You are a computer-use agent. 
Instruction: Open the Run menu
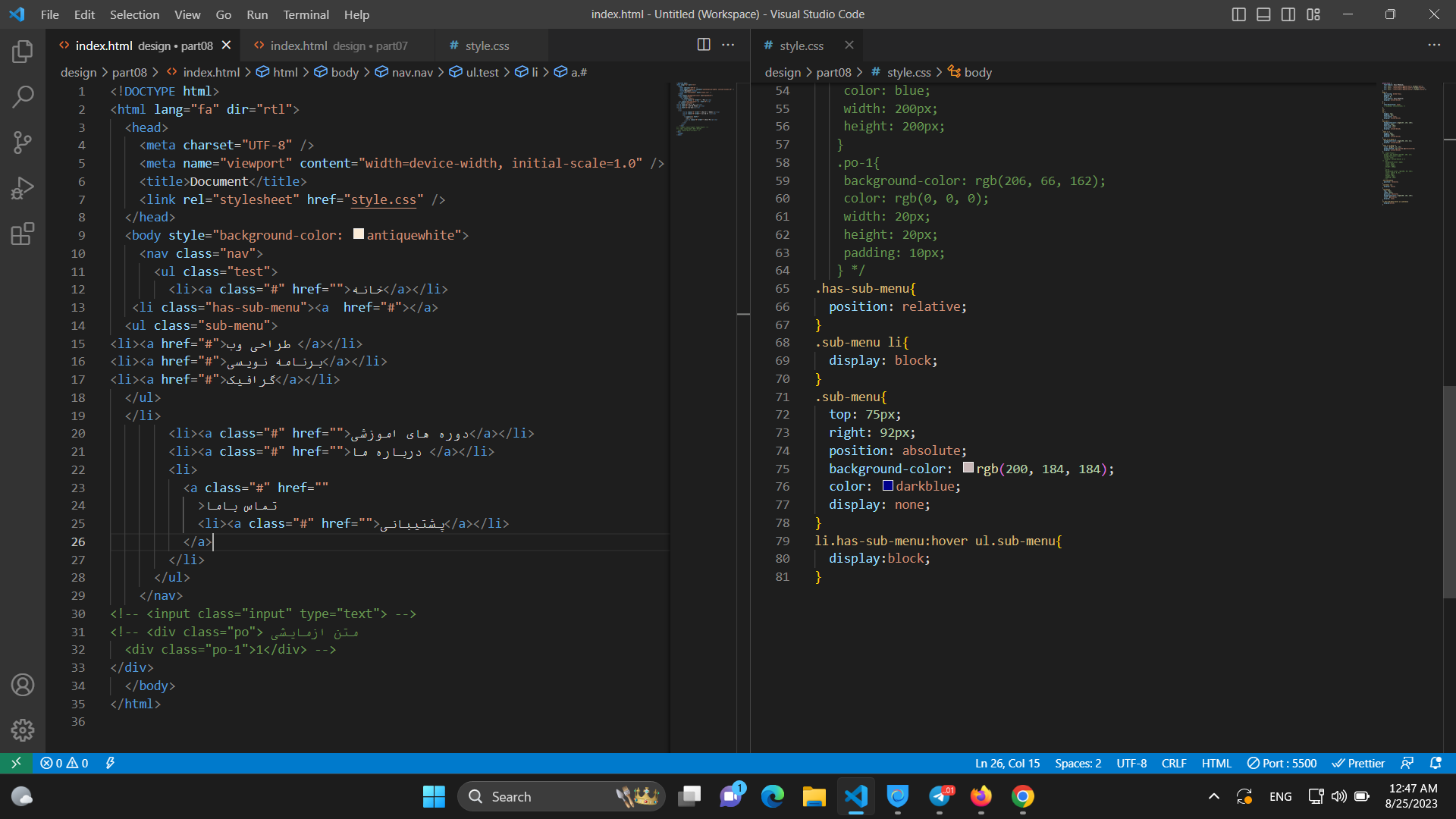click(x=257, y=14)
